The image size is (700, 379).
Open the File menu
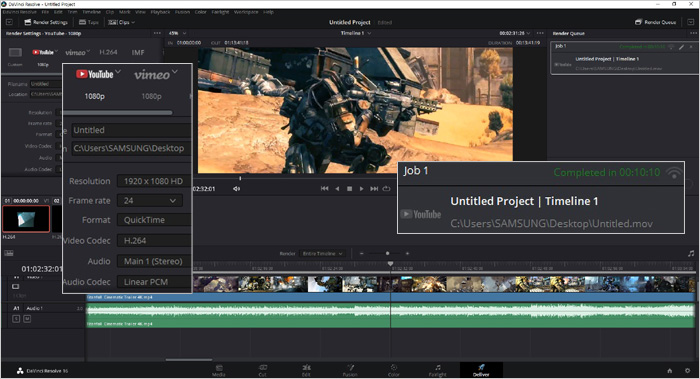click(x=45, y=12)
